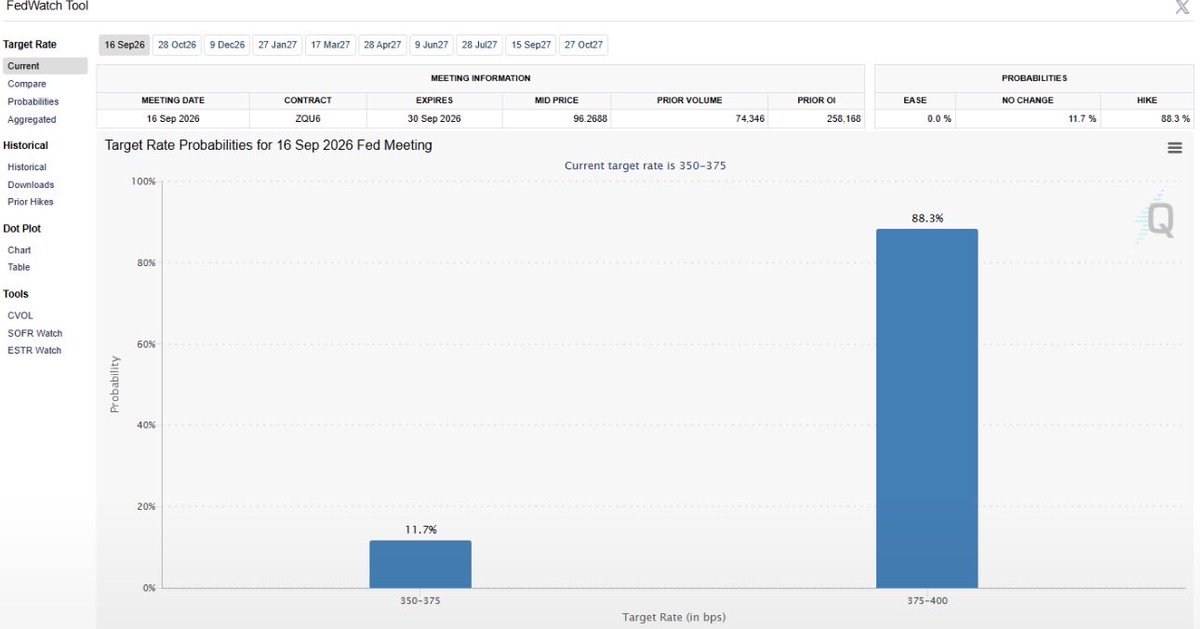The width and height of the screenshot is (1200, 629).
Task: Open the CVOL tool link
Action: click(20, 315)
